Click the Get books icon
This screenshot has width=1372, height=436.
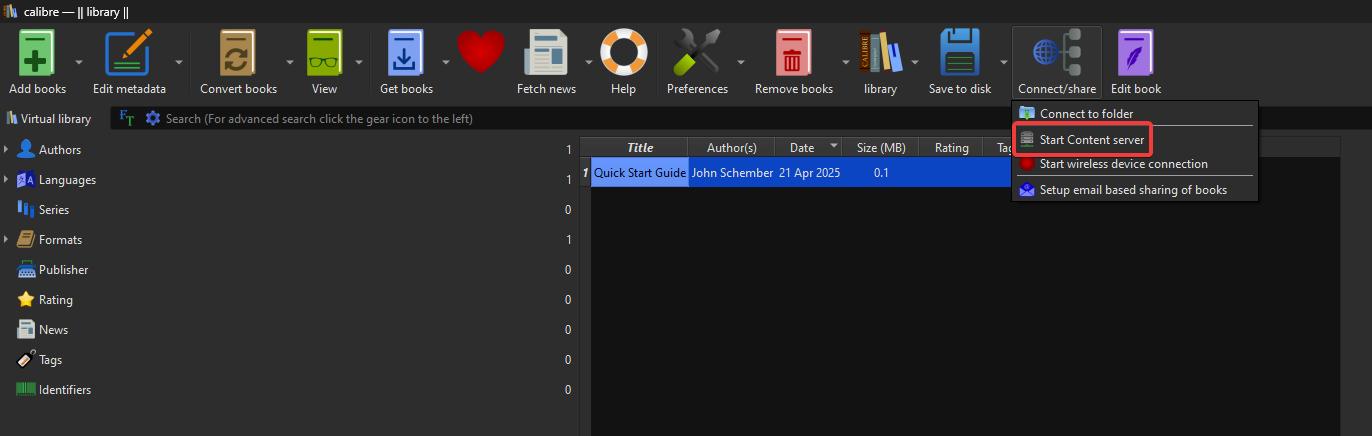pos(406,54)
